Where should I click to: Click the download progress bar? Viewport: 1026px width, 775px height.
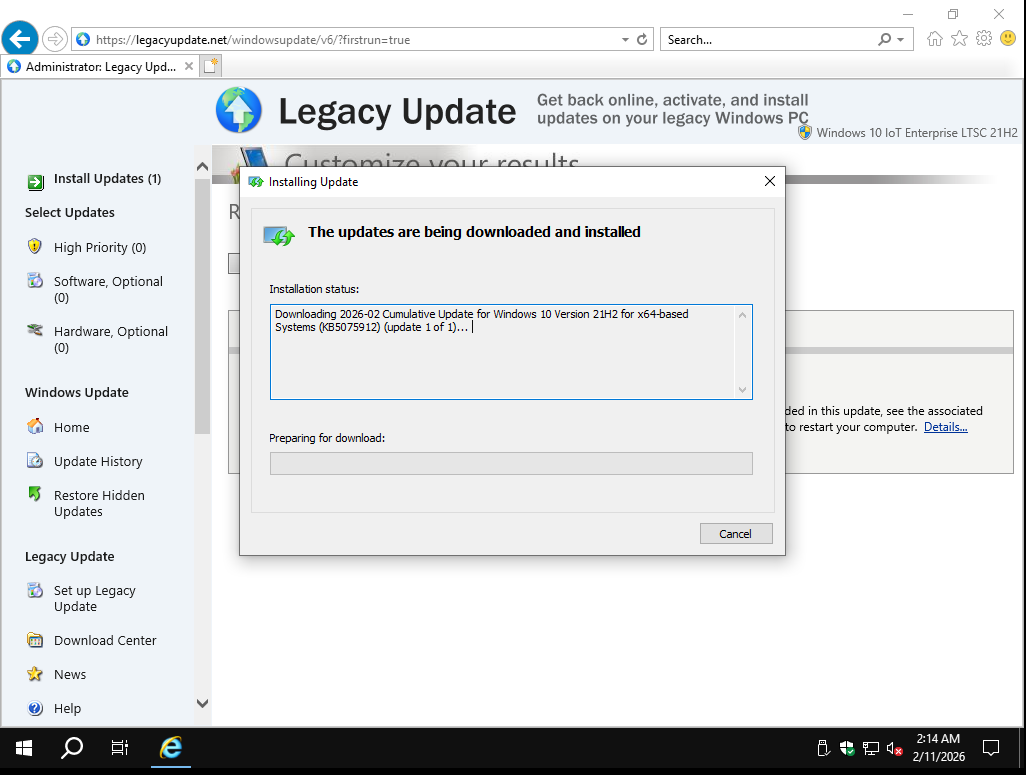tap(511, 463)
